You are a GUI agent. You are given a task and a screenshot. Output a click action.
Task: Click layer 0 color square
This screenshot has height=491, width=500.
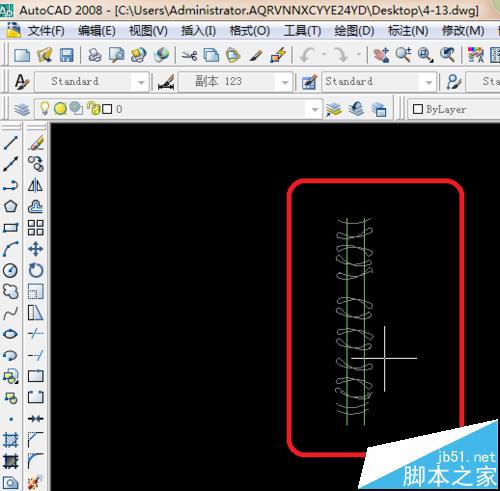107,109
